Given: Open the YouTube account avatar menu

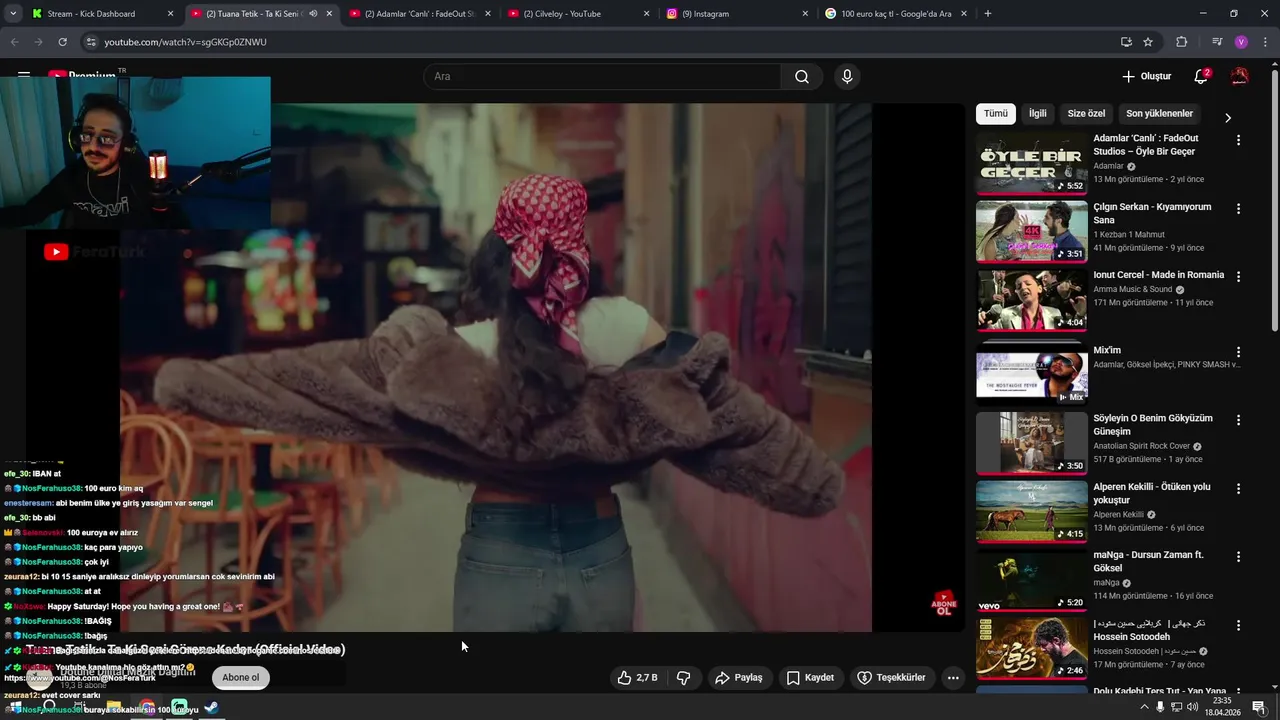Looking at the screenshot, I should (1240, 76).
